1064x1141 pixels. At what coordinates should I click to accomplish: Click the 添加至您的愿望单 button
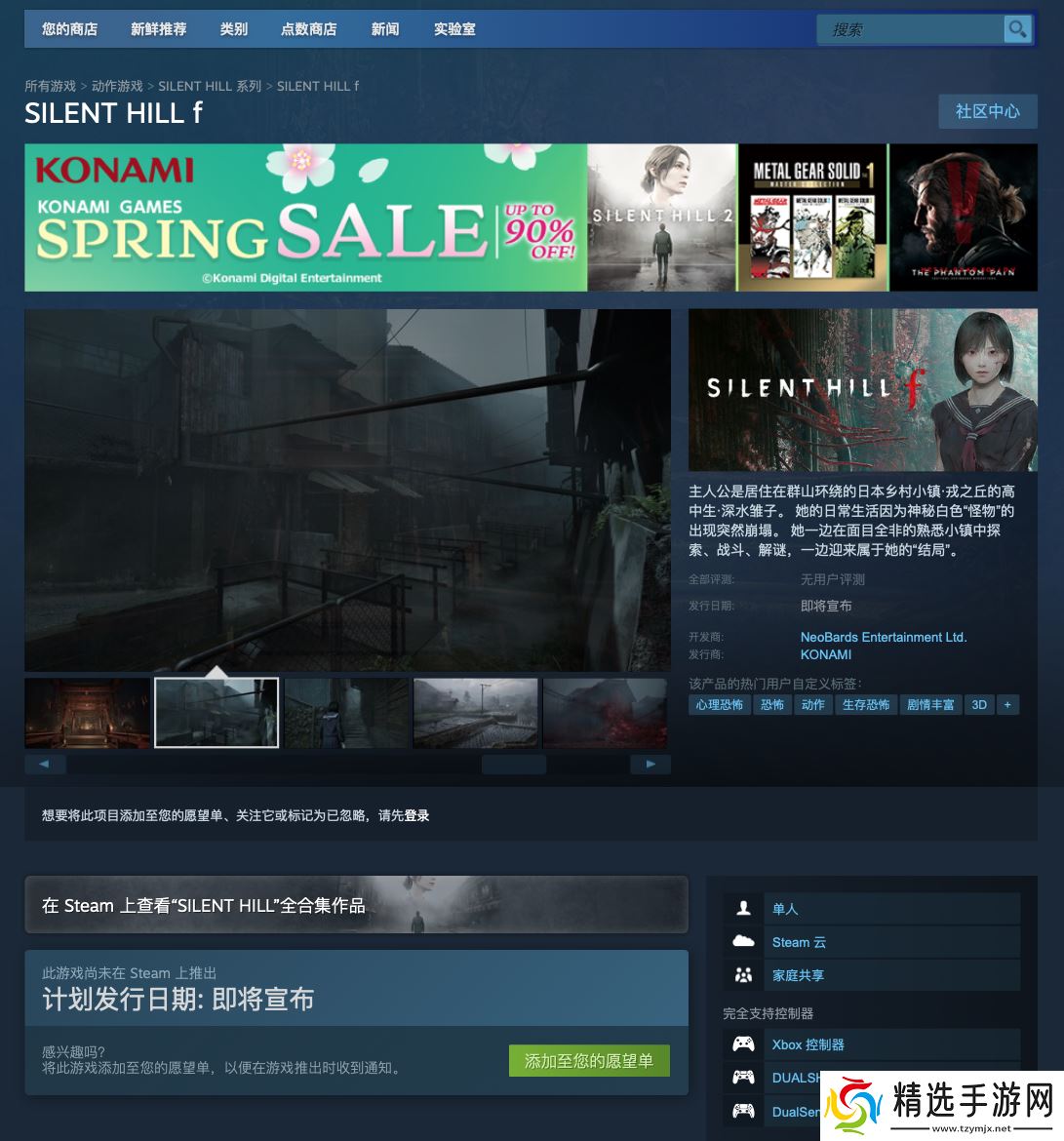[589, 1061]
